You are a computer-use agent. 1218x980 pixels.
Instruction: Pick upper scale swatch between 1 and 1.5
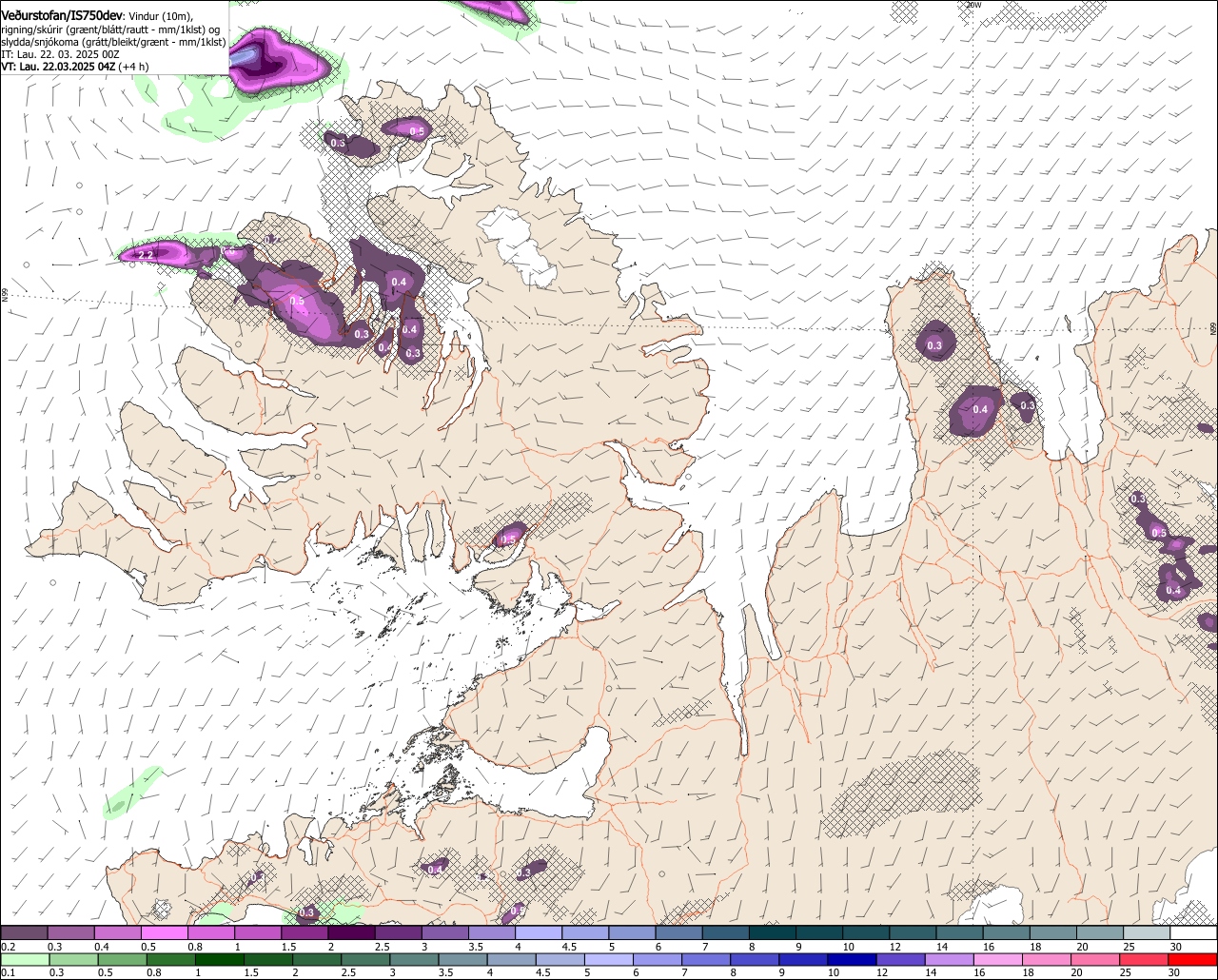tap(258, 932)
